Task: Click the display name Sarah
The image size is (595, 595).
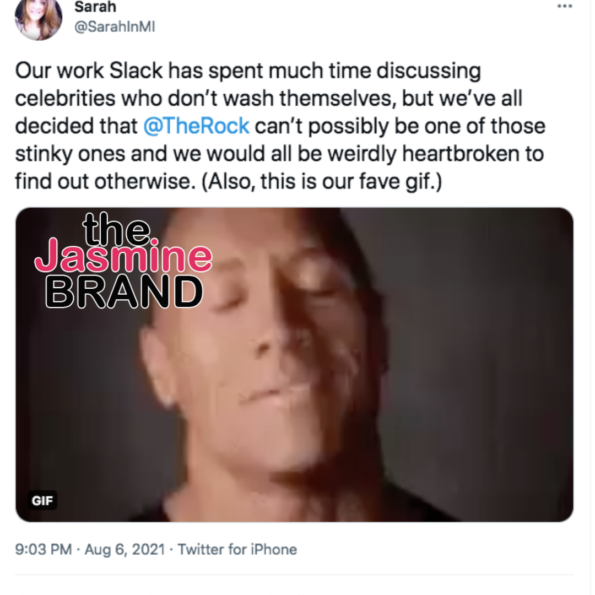Action: point(95,6)
